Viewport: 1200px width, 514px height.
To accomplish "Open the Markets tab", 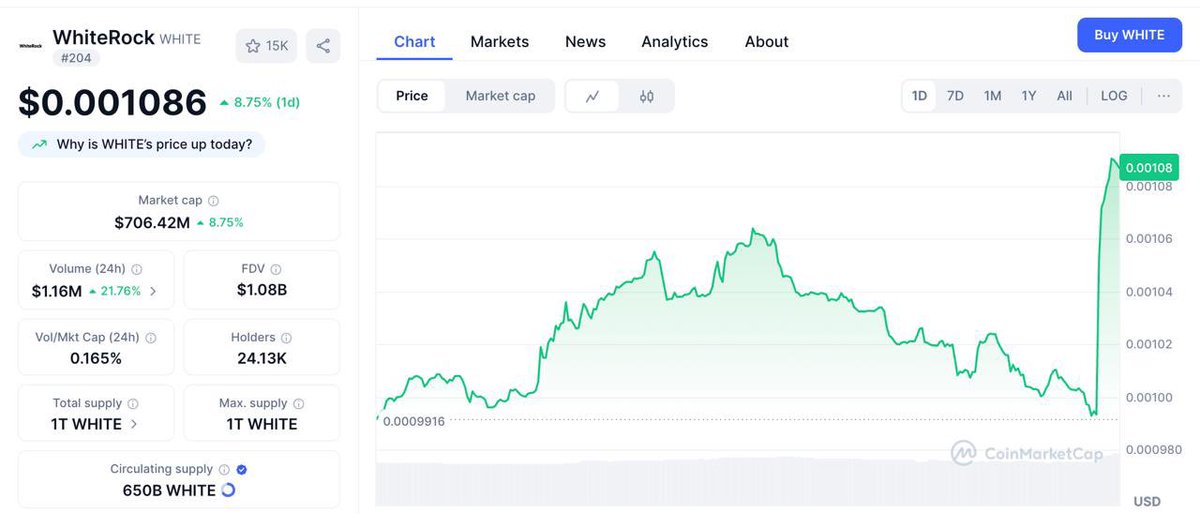I will (500, 42).
